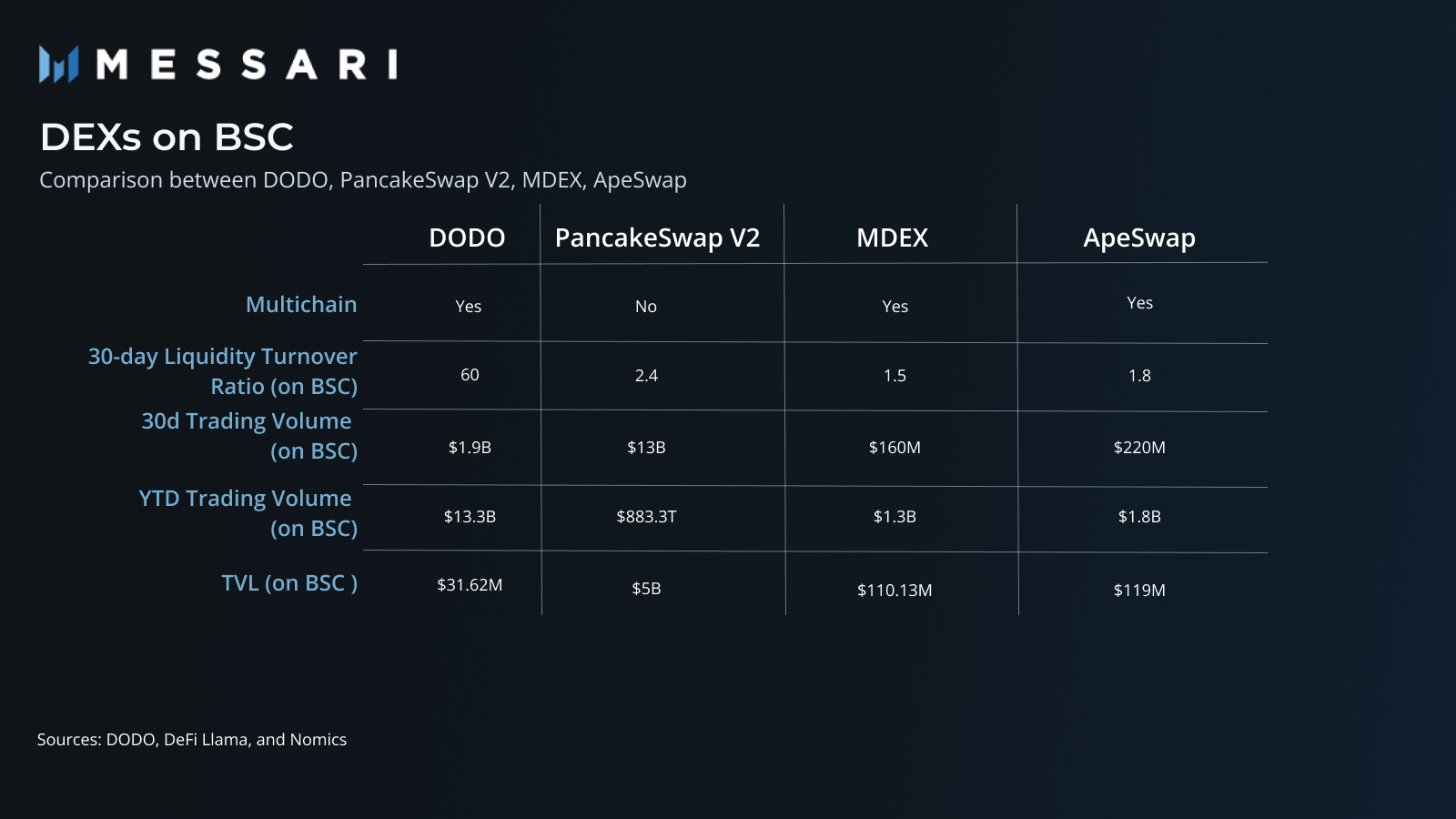Image resolution: width=1456 pixels, height=819 pixels.
Task: Select the $883.3T YTD volume cell
Action: [x=646, y=517]
